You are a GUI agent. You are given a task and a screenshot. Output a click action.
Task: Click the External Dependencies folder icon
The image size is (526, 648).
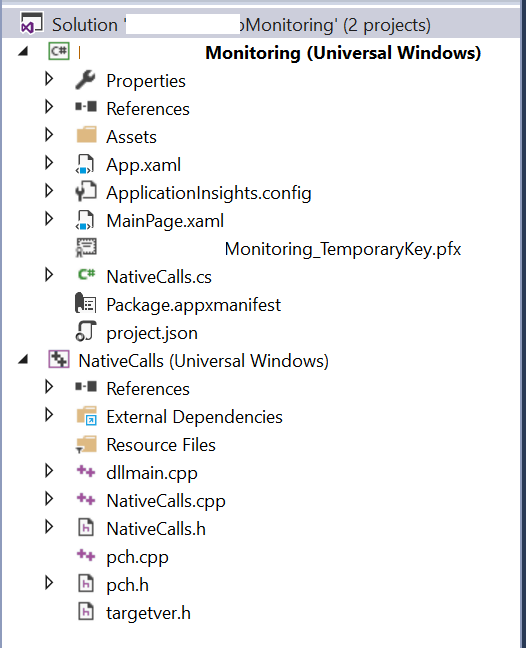(86, 416)
